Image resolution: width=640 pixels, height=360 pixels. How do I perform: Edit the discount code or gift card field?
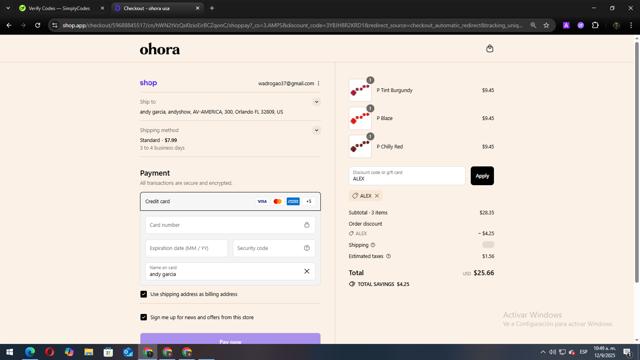point(407,176)
